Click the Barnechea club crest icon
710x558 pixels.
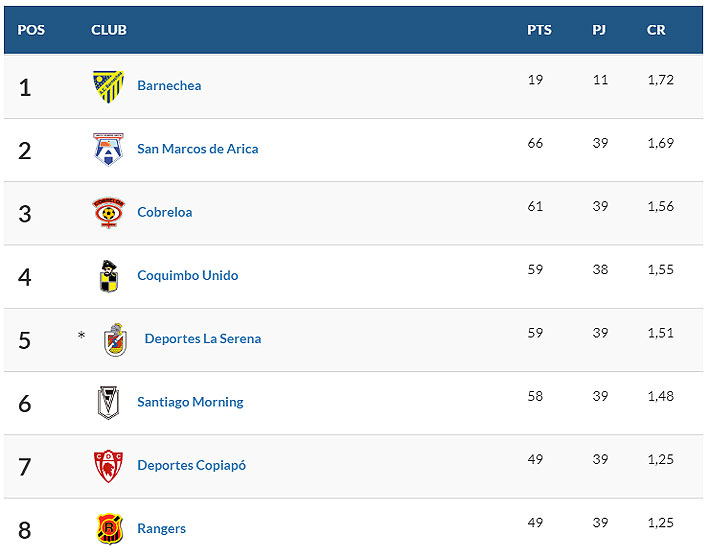tap(108, 86)
